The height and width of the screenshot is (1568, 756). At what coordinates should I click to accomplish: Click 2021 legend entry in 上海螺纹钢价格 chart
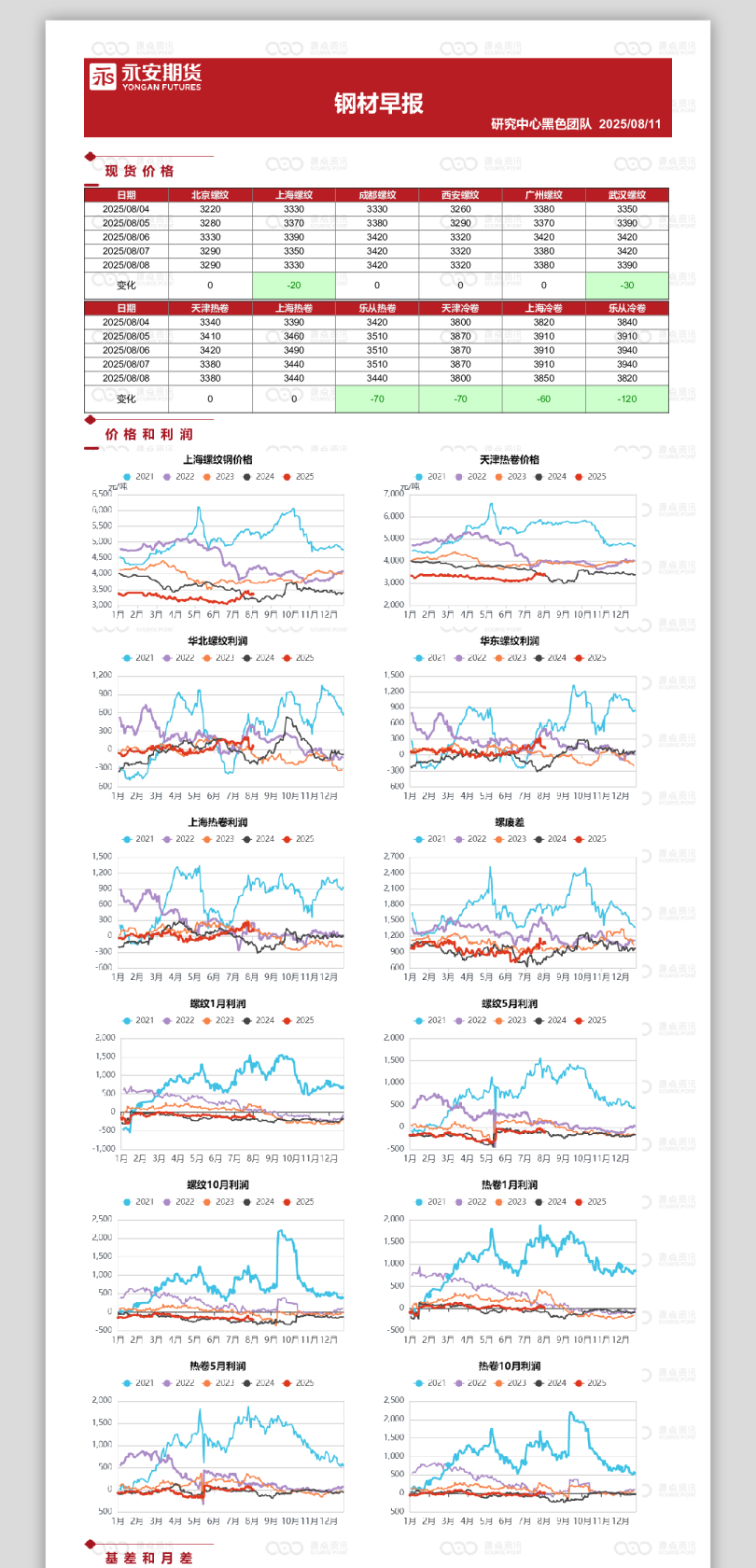point(139,477)
